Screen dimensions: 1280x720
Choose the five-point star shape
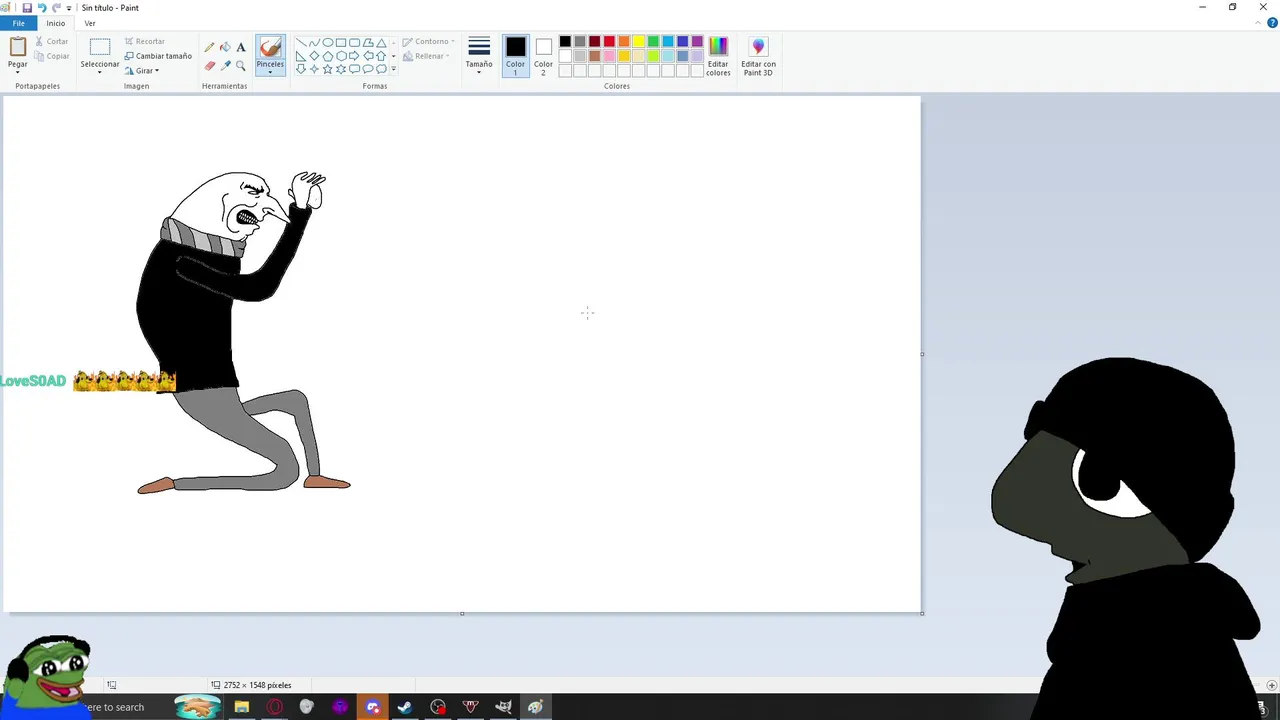328,69
